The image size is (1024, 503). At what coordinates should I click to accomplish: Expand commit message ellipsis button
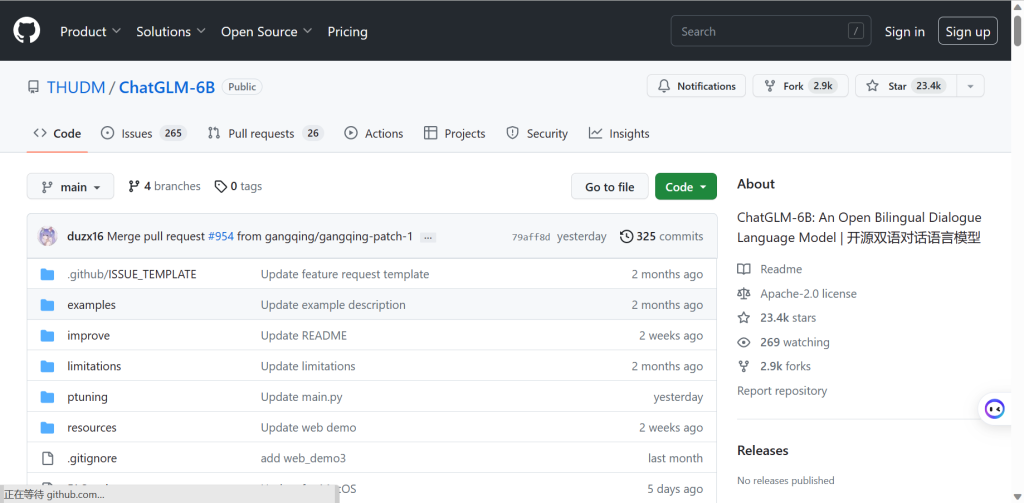[428, 237]
